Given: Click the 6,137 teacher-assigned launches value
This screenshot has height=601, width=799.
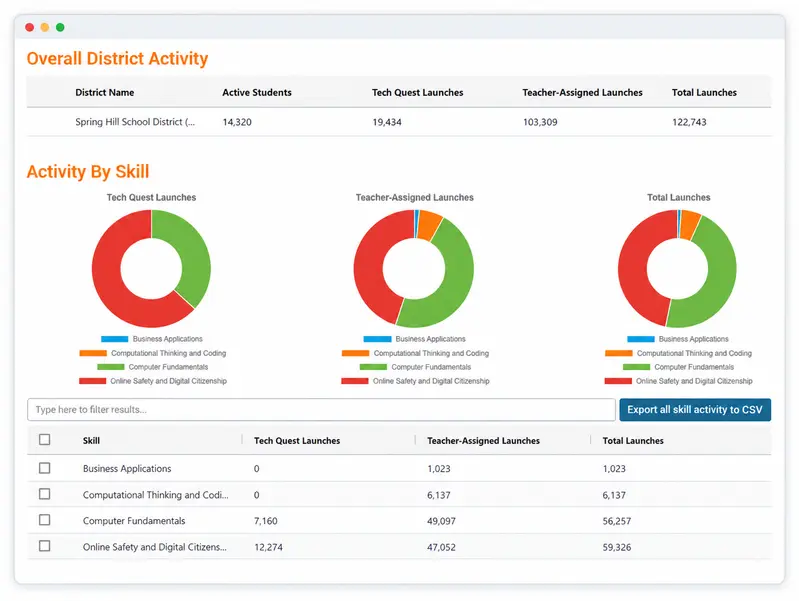Looking at the screenshot, I should [439, 495].
